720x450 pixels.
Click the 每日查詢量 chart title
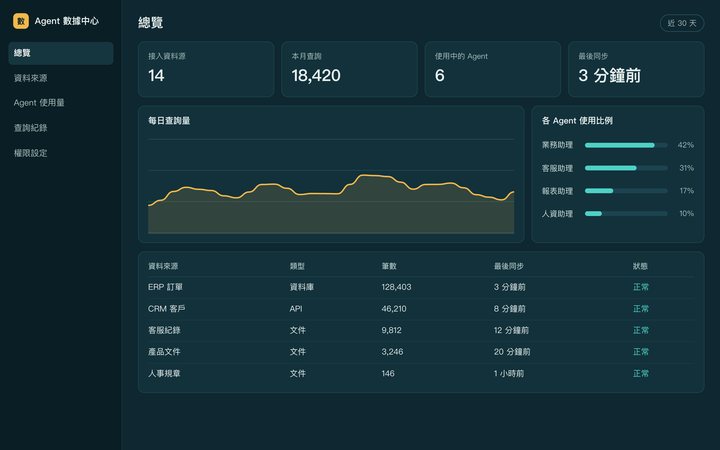[x=169, y=121]
